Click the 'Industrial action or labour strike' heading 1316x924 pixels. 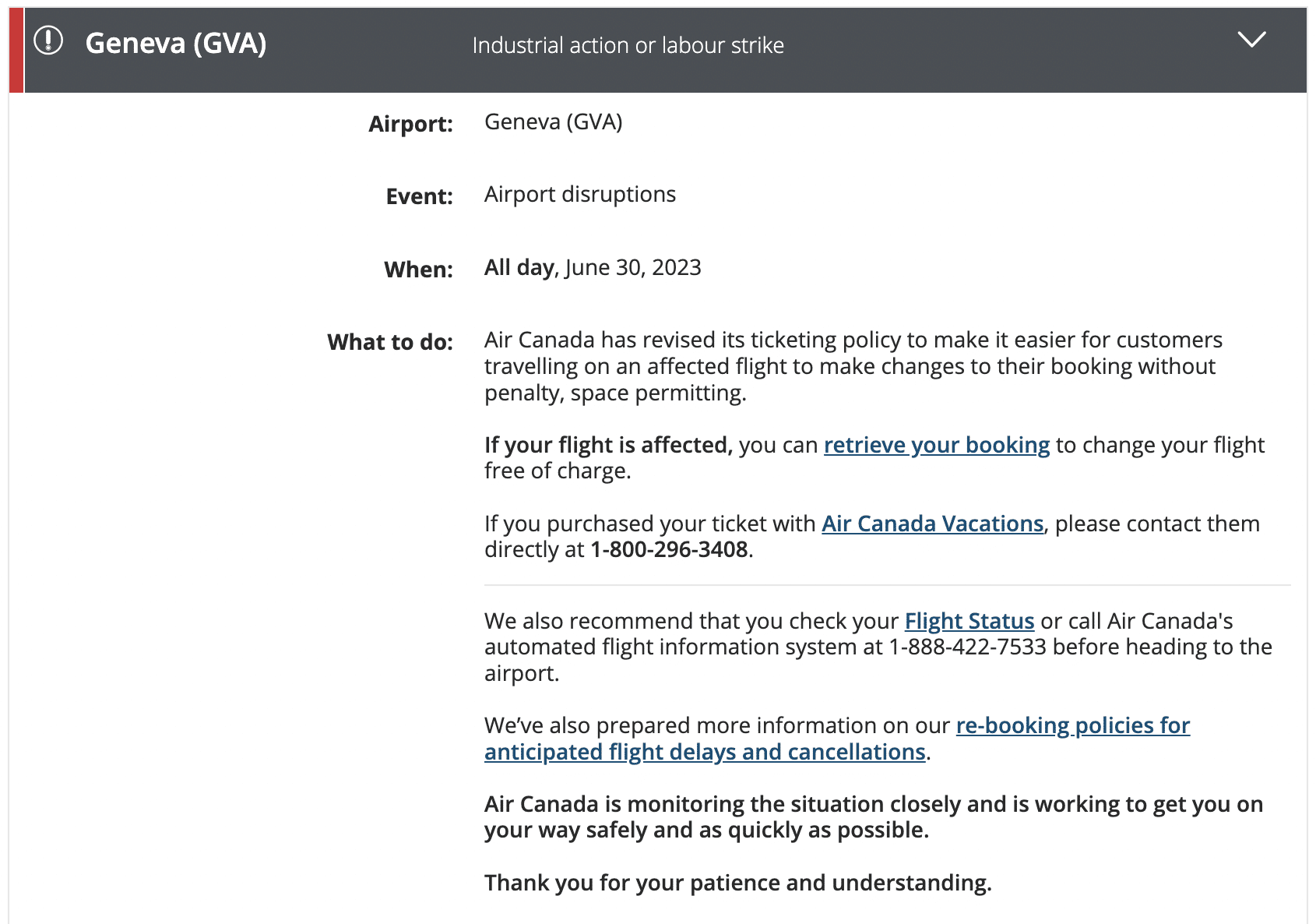tap(628, 45)
